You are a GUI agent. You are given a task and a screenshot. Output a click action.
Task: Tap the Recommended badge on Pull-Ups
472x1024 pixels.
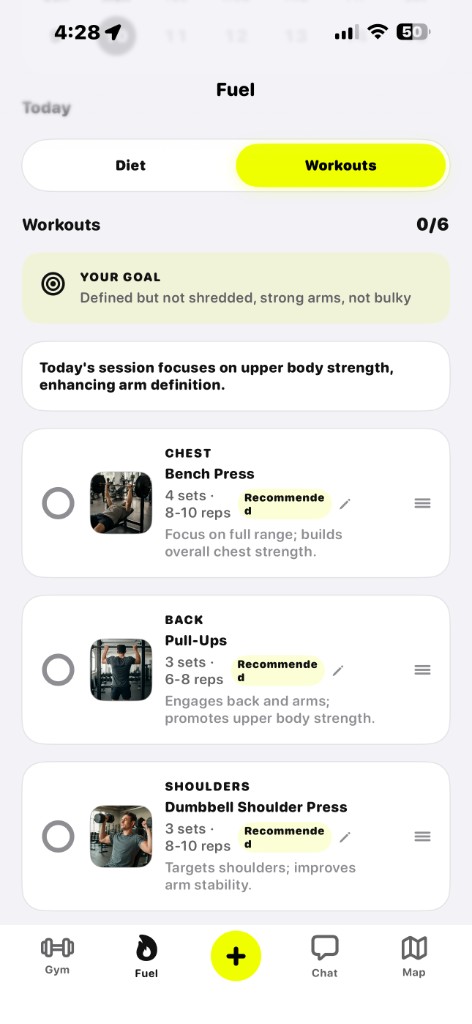(x=277, y=670)
